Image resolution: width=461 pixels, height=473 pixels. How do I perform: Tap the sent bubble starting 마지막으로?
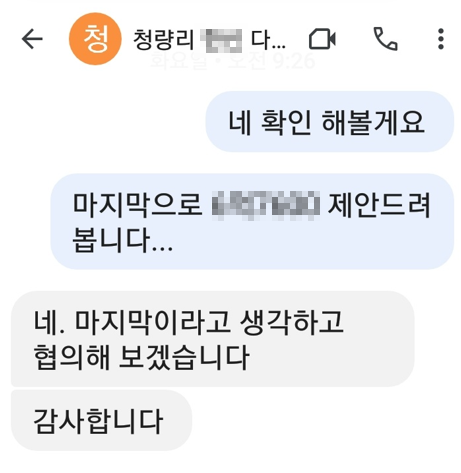point(252,221)
